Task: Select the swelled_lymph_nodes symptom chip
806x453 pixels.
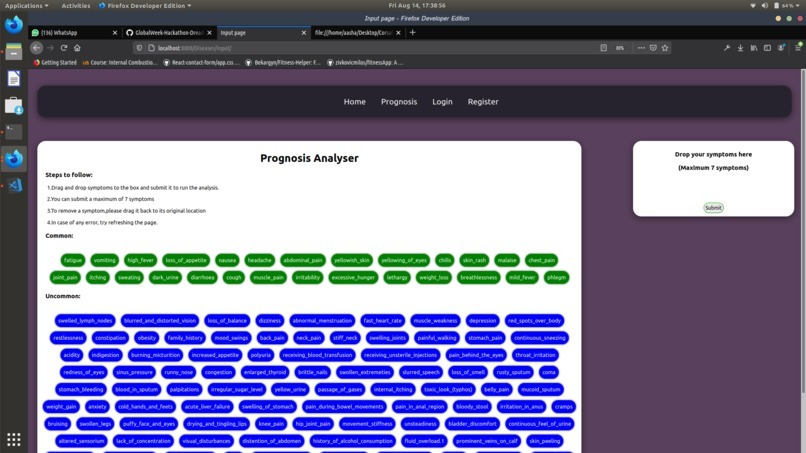Action: (x=85, y=320)
